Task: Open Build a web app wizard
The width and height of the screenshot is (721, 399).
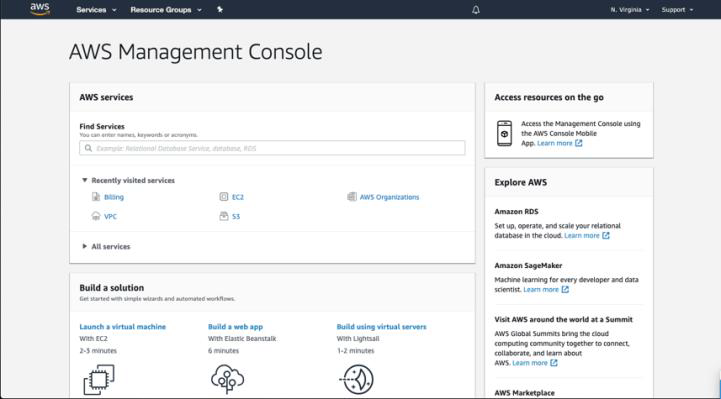Action: click(x=235, y=326)
